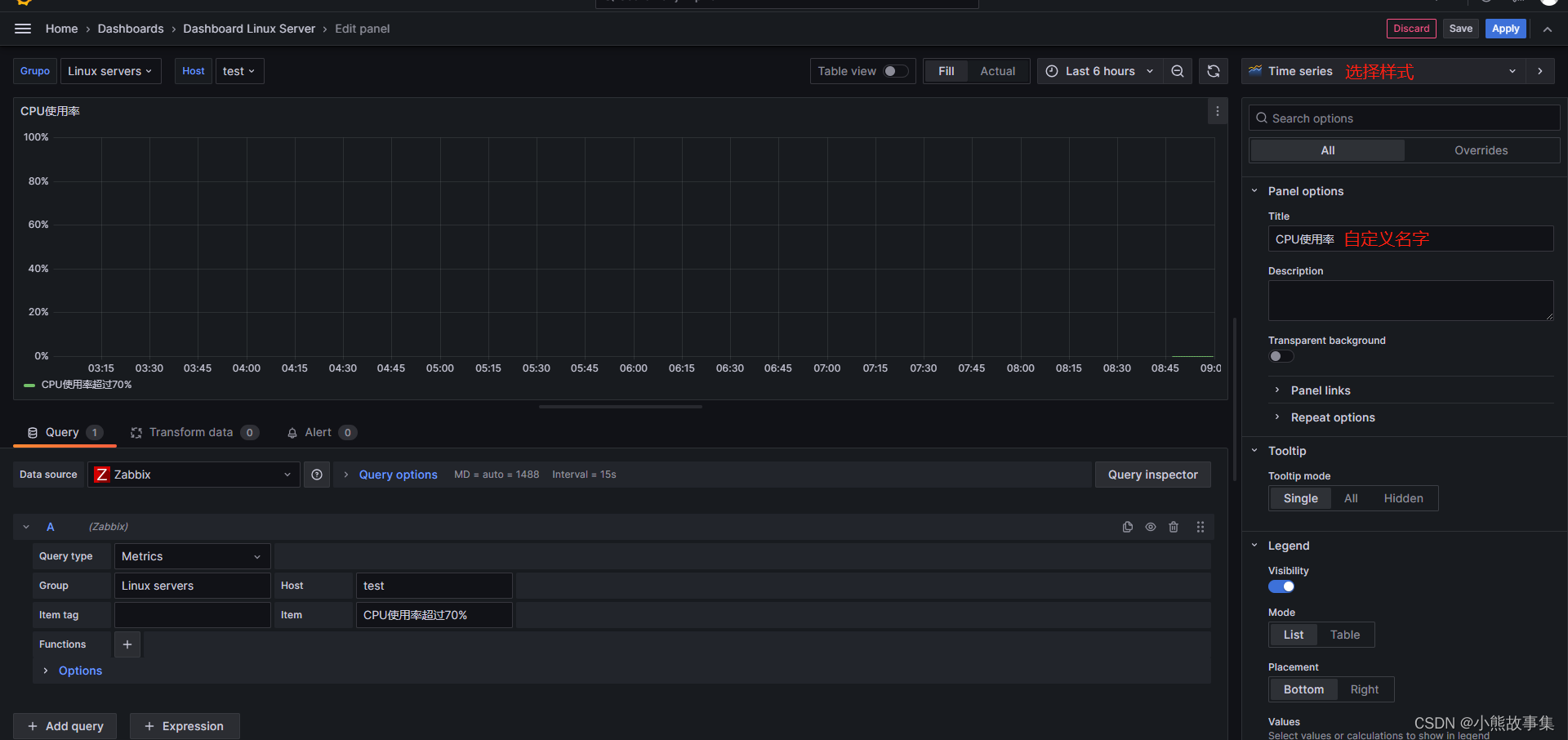This screenshot has width=1568, height=740.
Task: Set tooltip mode to Hidden
Action: [1403, 498]
